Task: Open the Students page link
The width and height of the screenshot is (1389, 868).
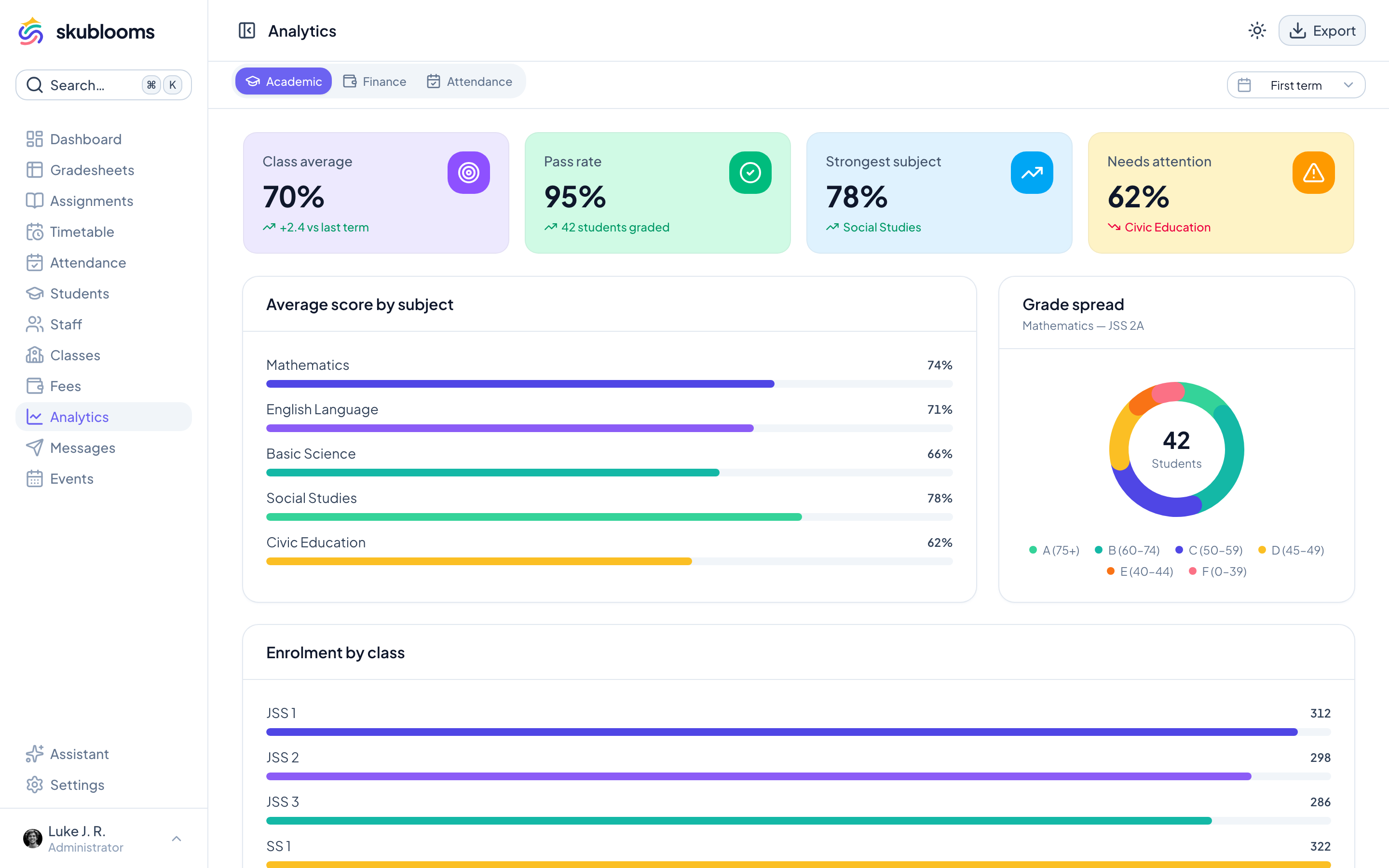Action: pos(103,293)
